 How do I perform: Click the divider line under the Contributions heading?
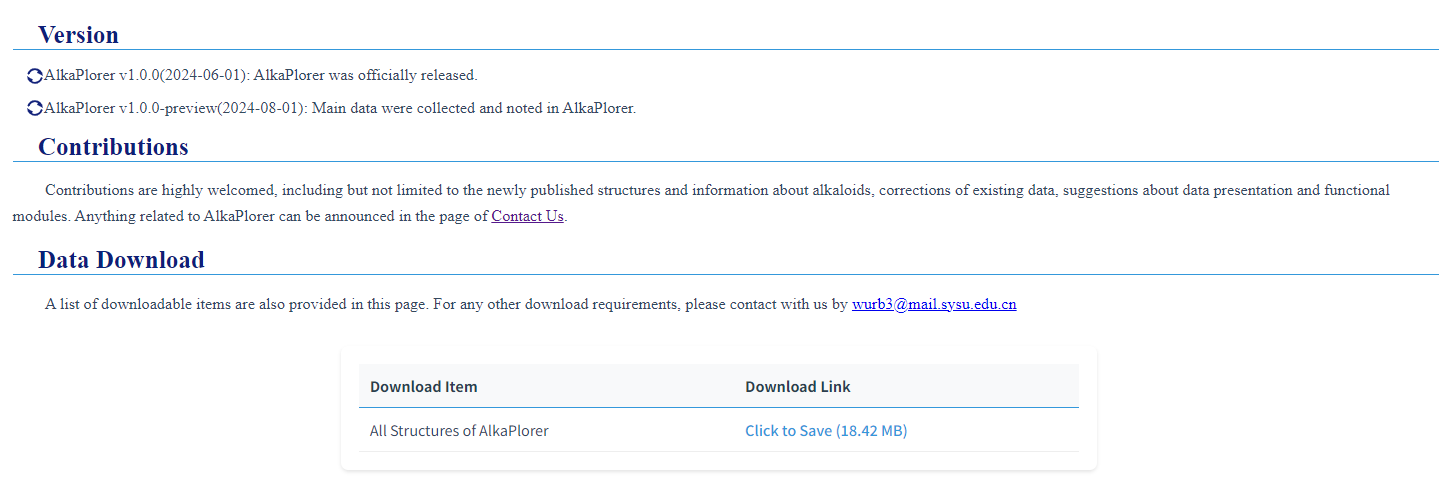[725, 162]
